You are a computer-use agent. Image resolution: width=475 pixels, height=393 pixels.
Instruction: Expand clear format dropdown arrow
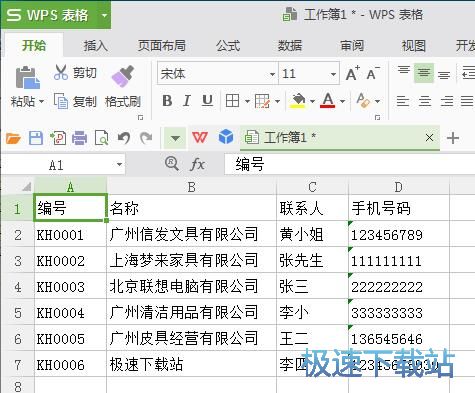377,101
